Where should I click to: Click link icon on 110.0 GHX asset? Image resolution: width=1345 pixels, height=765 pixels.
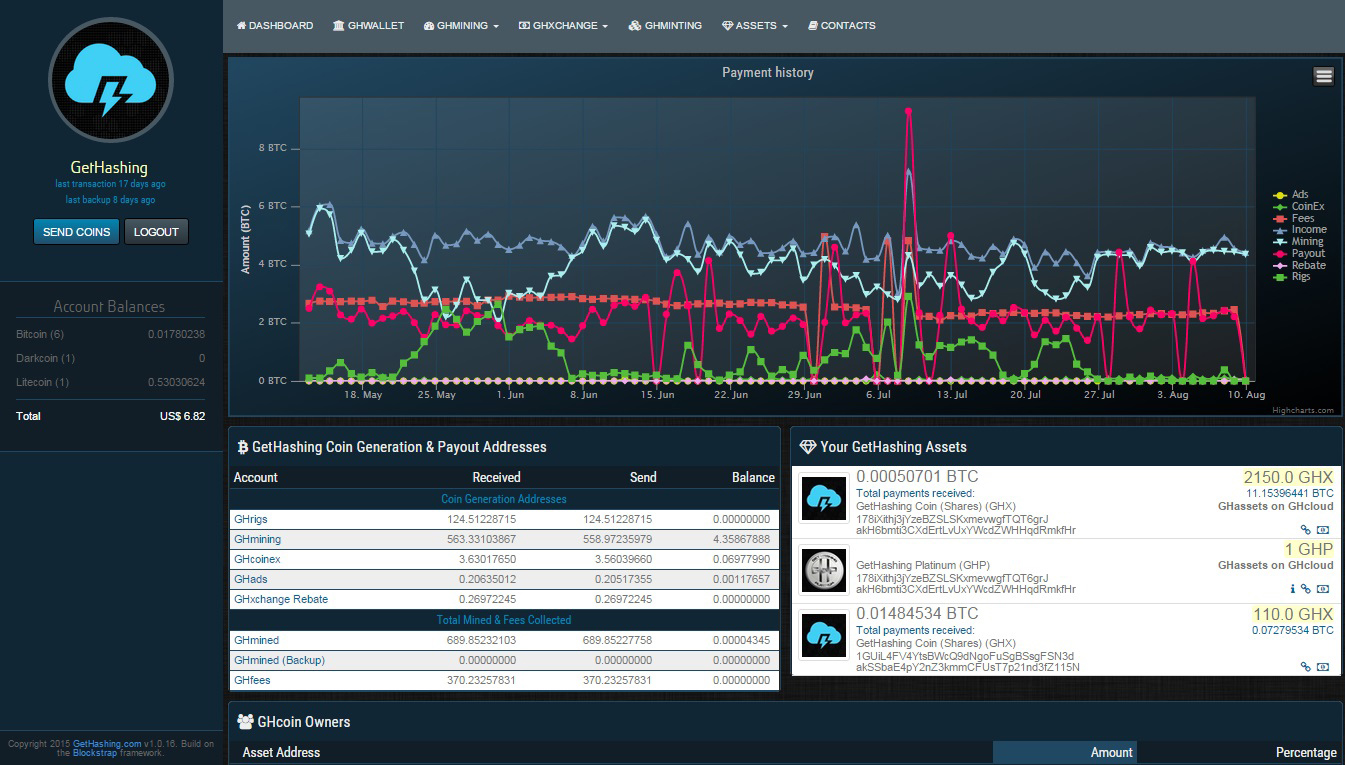pos(1306,666)
